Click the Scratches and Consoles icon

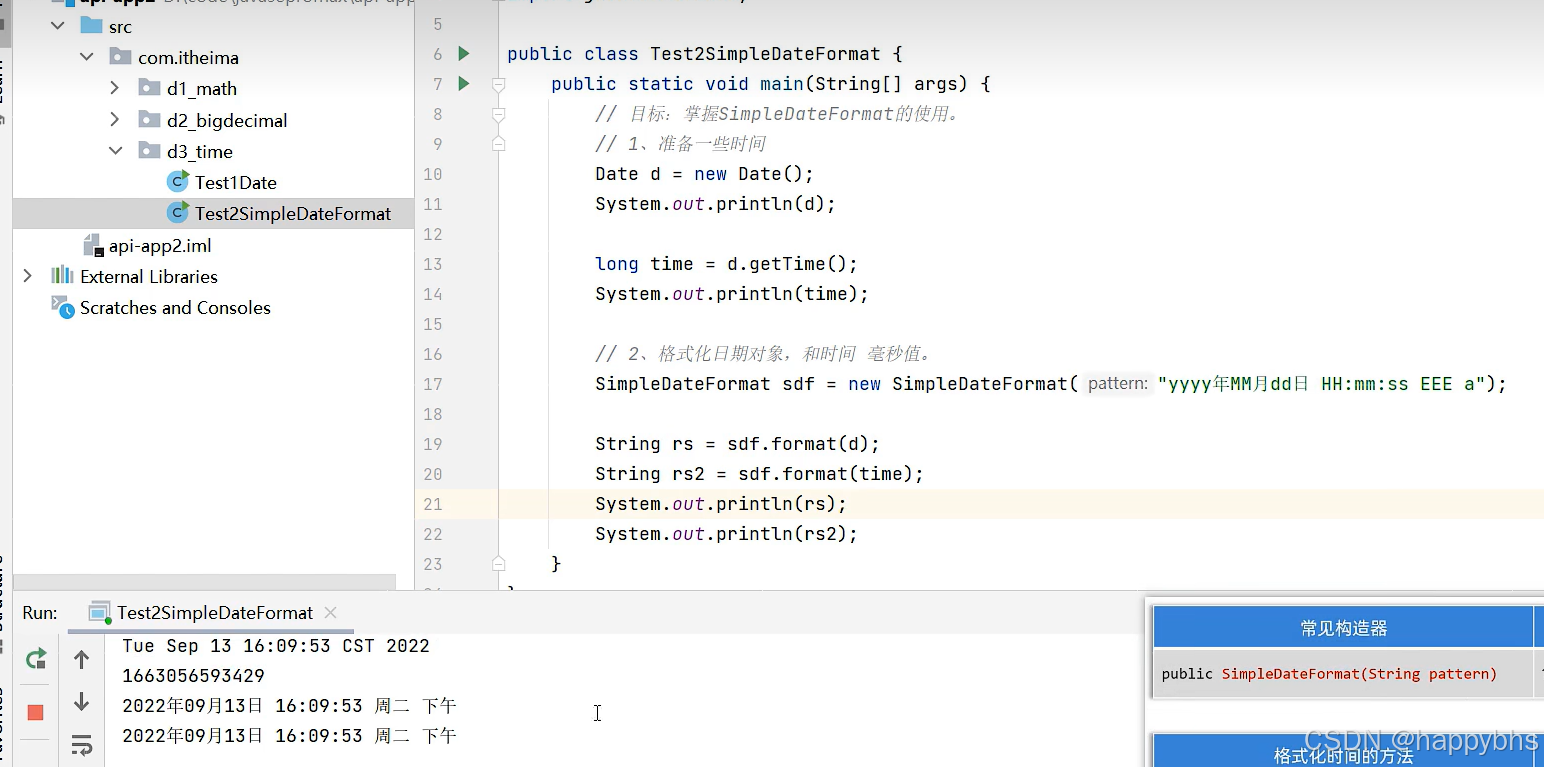click(x=62, y=308)
